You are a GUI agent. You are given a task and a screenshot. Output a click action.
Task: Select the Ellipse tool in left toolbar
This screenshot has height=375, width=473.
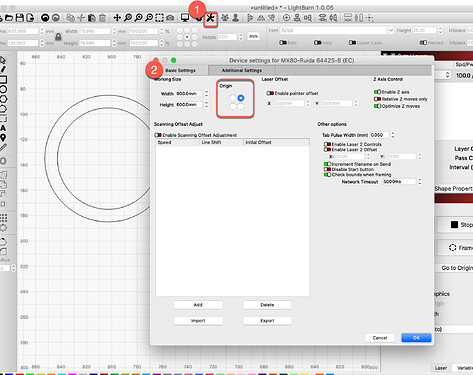3,89
